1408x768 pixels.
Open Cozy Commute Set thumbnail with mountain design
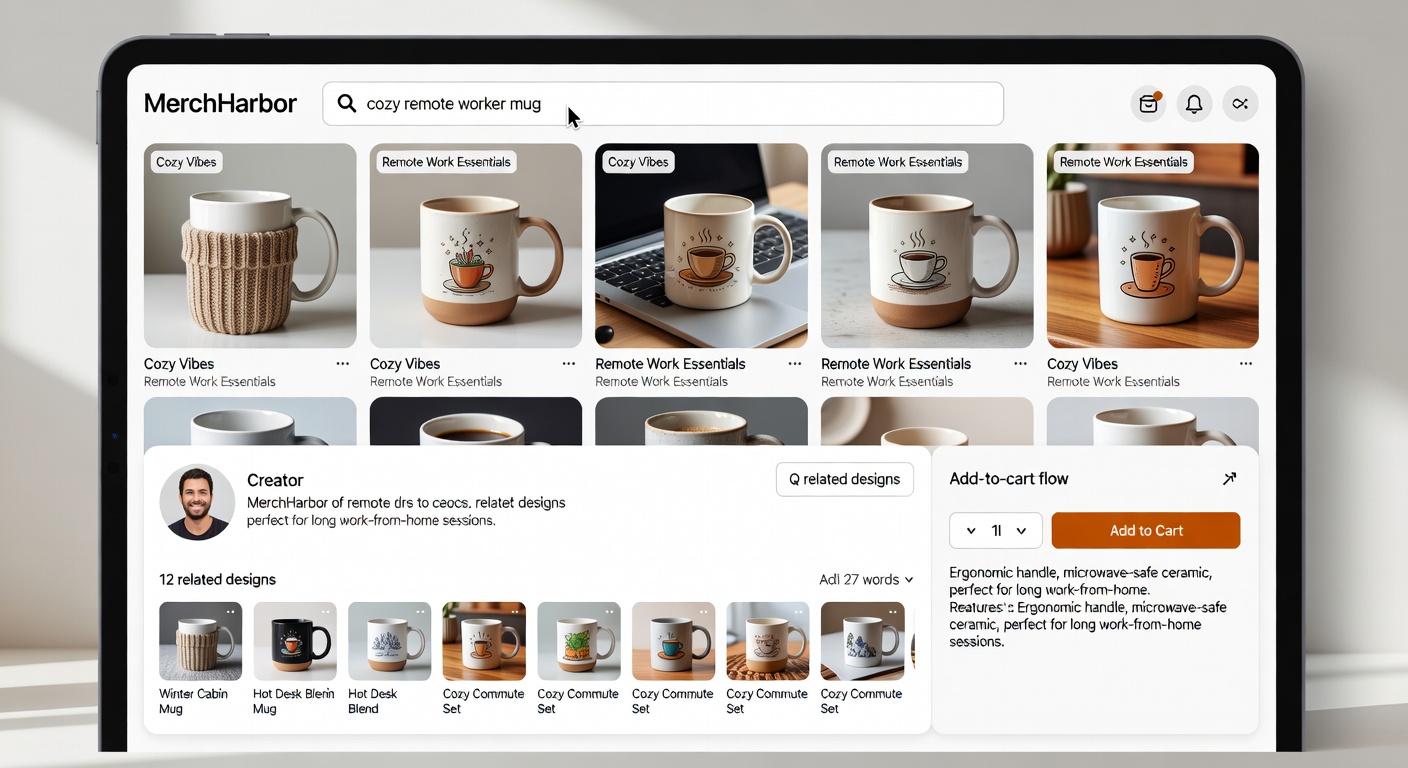[862, 641]
